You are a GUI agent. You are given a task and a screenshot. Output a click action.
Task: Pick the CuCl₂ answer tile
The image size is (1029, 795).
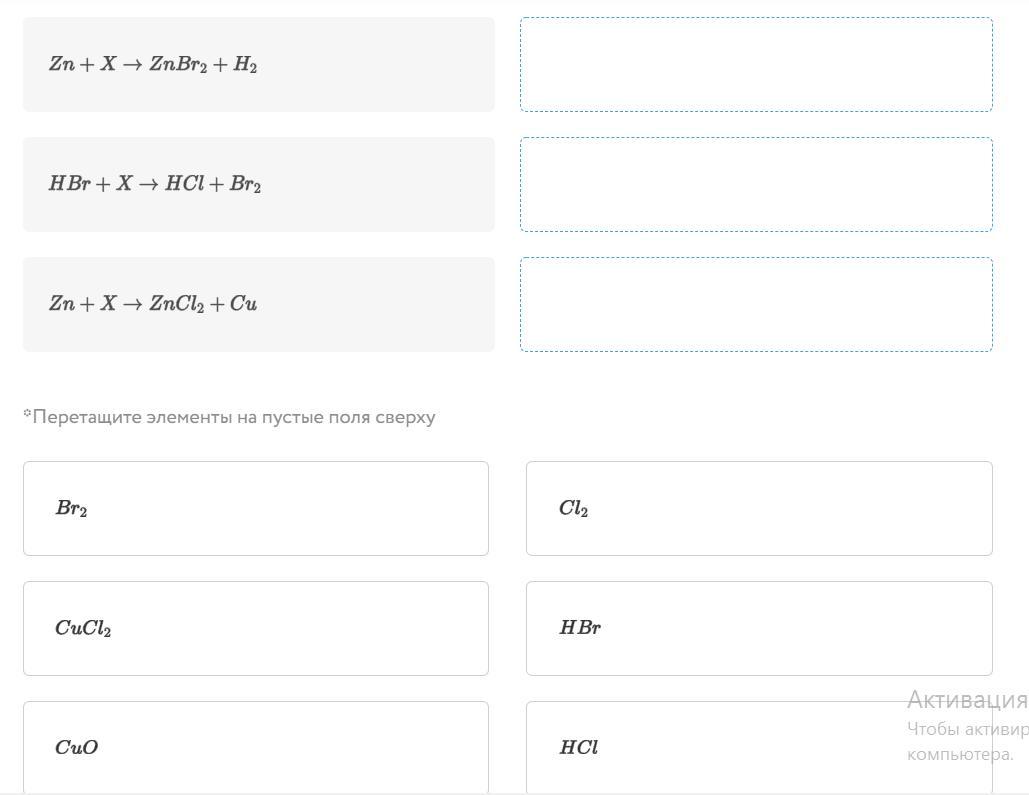[255, 628]
